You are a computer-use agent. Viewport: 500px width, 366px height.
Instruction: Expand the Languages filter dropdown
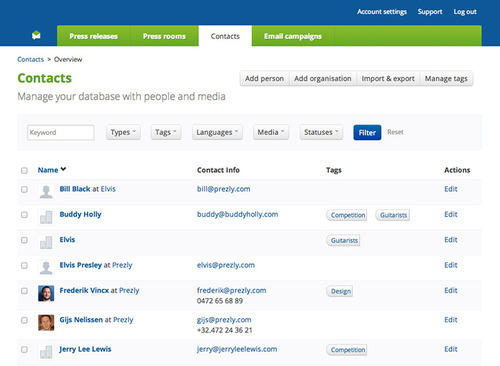217,132
